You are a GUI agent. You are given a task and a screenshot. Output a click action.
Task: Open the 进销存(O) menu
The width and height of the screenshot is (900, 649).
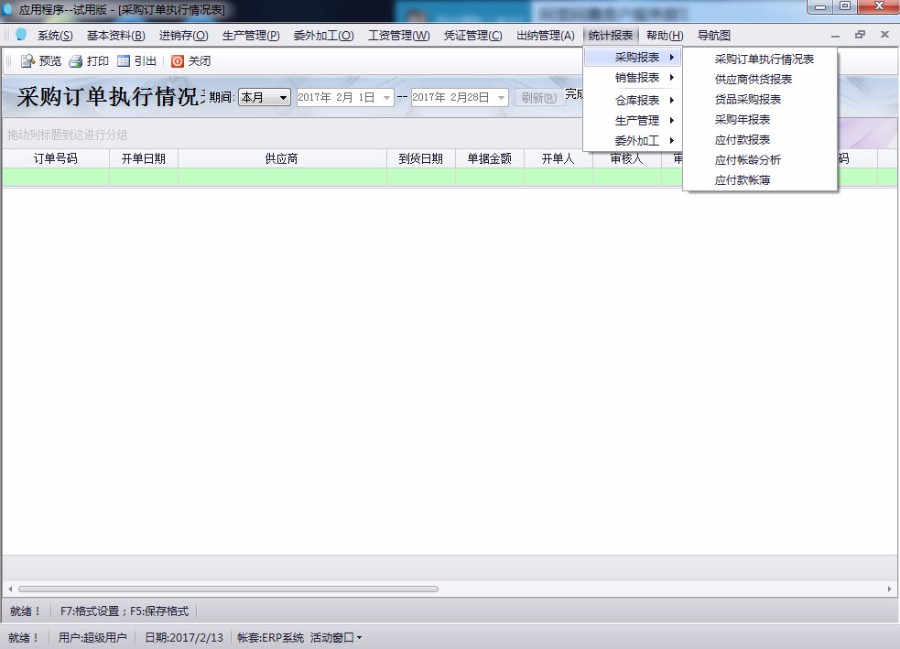point(184,36)
